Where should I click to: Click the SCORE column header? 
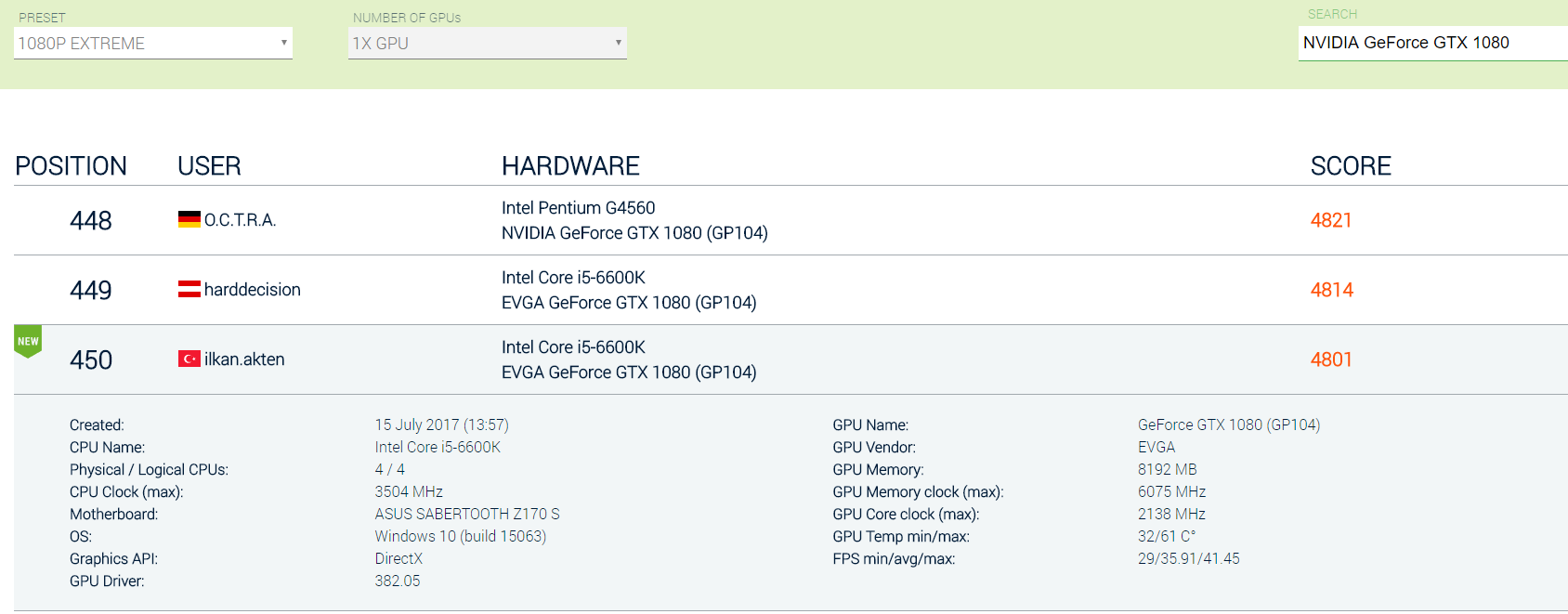coord(1351,166)
